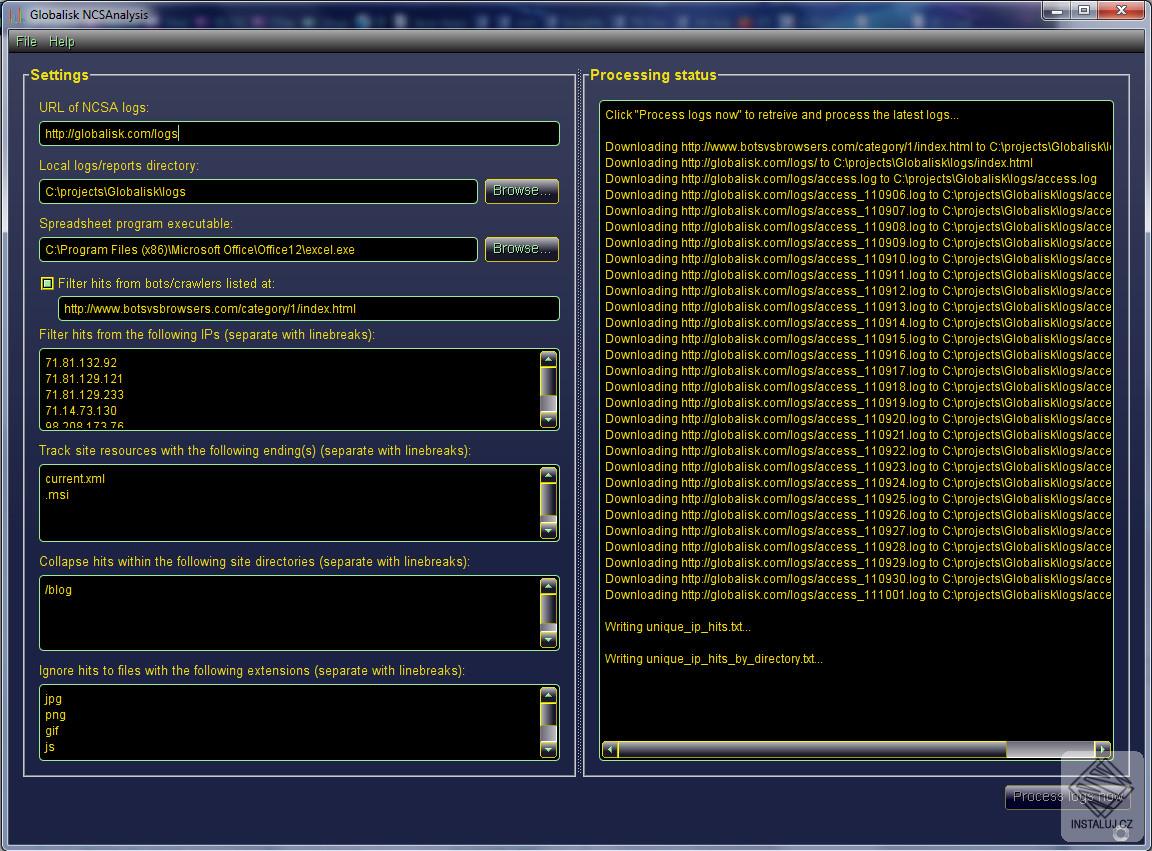Click the botsvsbrowsers.com URL field
This screenshot has width=1152, height=851.
click(309, 309)
